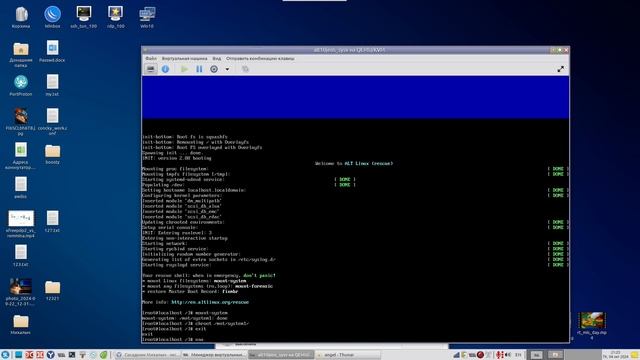Open the Домашняя папка home folder icon
Screen dimensions: 640x360
pyautogui.click(x=21, y=54)
